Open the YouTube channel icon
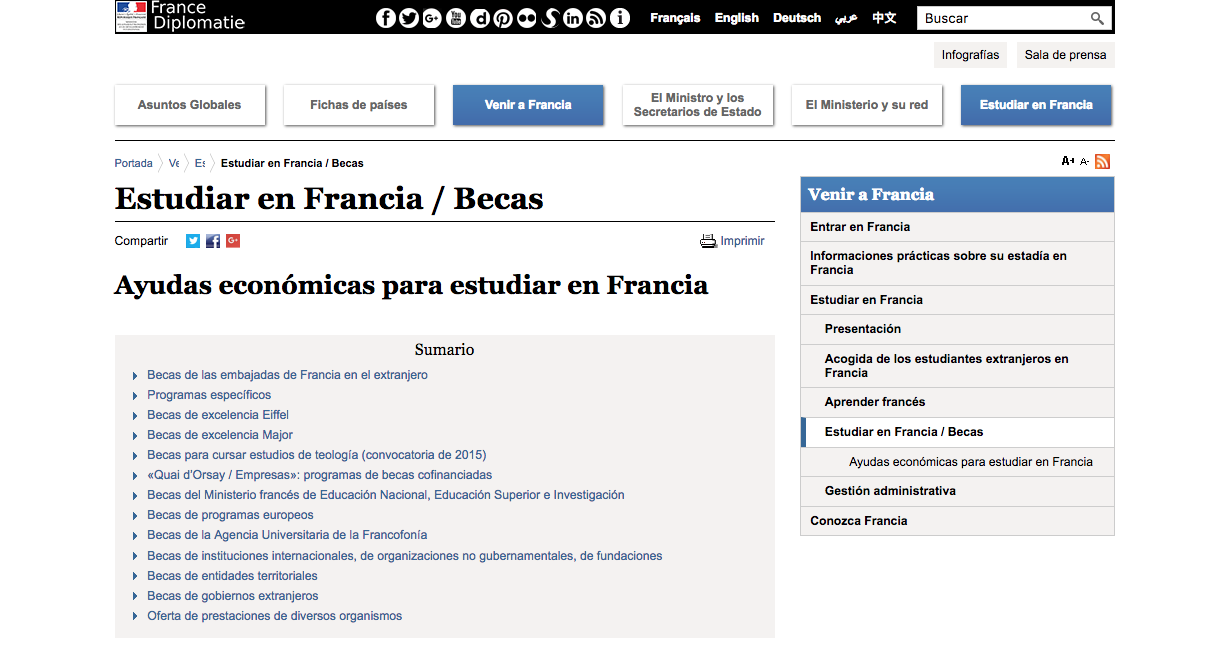Screen dimensions: 1229x664 455,17
